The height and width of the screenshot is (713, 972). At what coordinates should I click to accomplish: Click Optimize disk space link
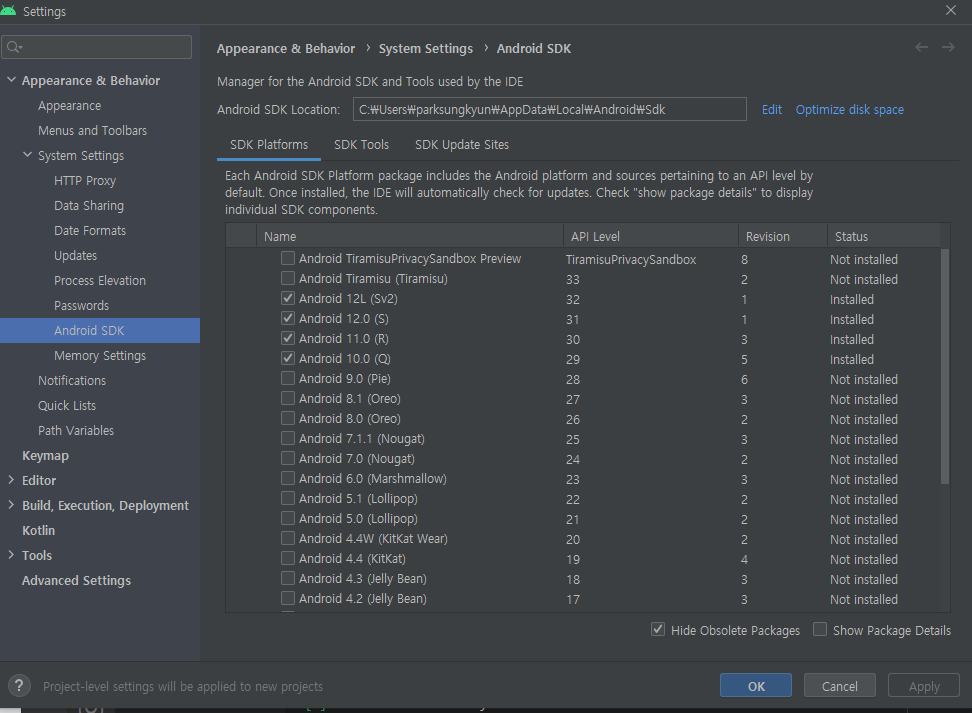pyautogui.click(x=849, y=110)
